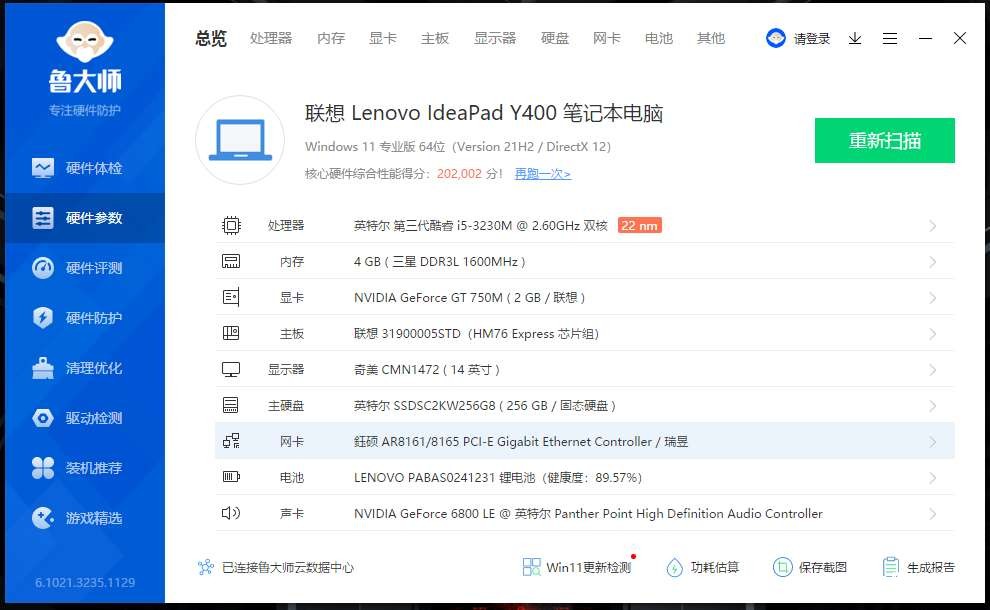Switch to the top 电池 tab
Image resolution: width=990 pixels, height=610 pixels.
[659, 39]
